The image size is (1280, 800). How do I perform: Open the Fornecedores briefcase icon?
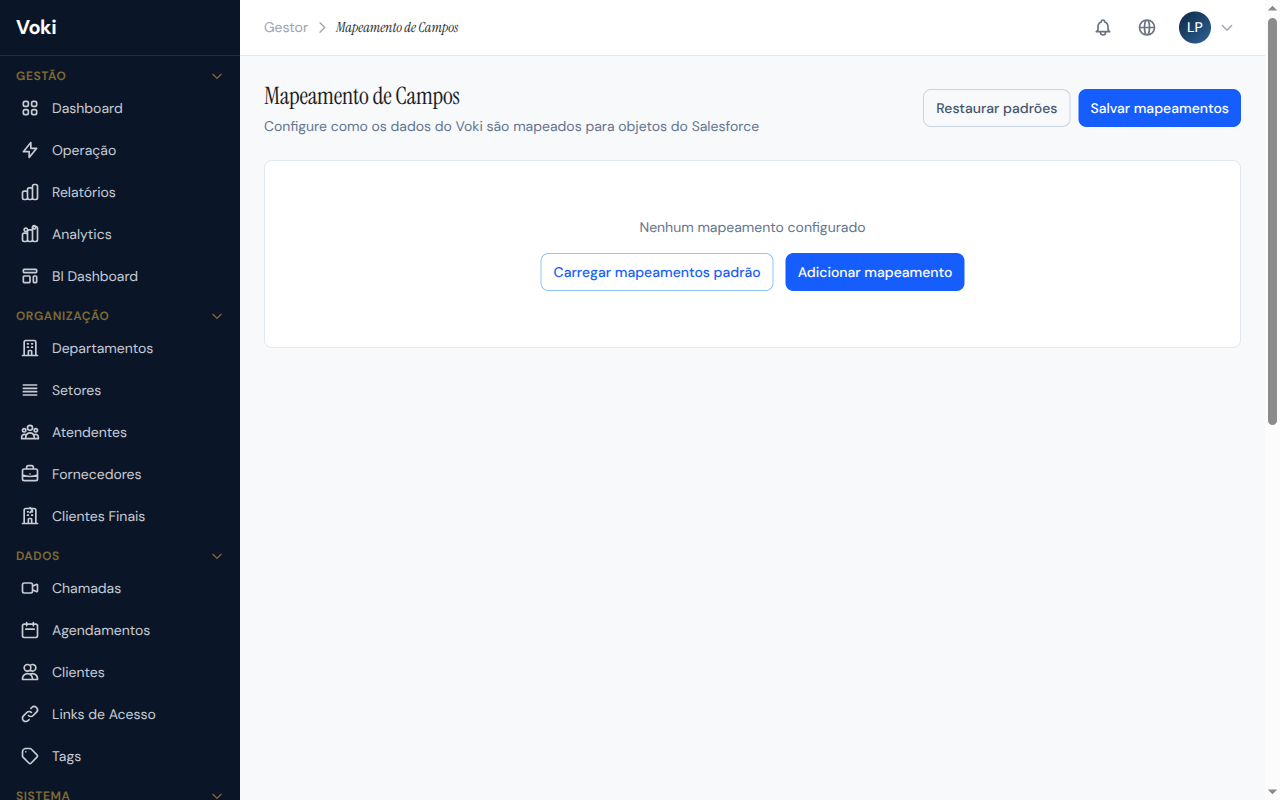click(x=31, y=474)
